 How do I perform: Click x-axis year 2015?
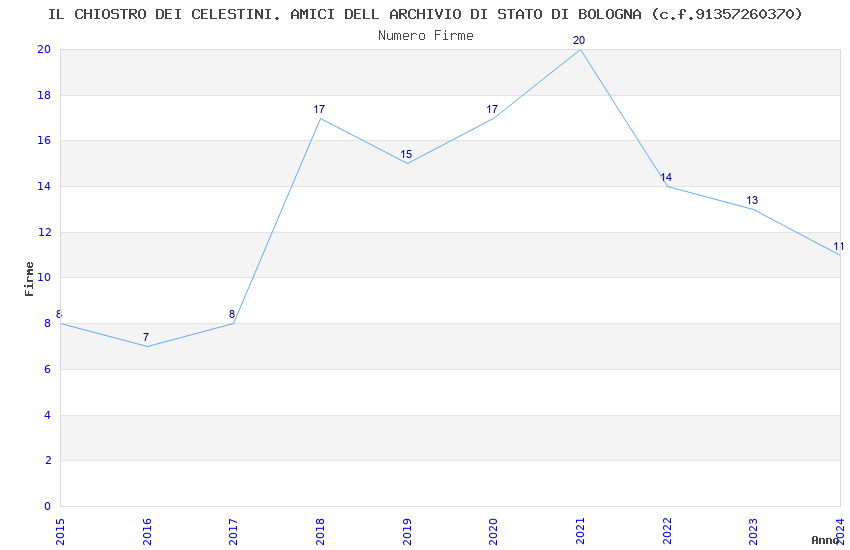60,531
